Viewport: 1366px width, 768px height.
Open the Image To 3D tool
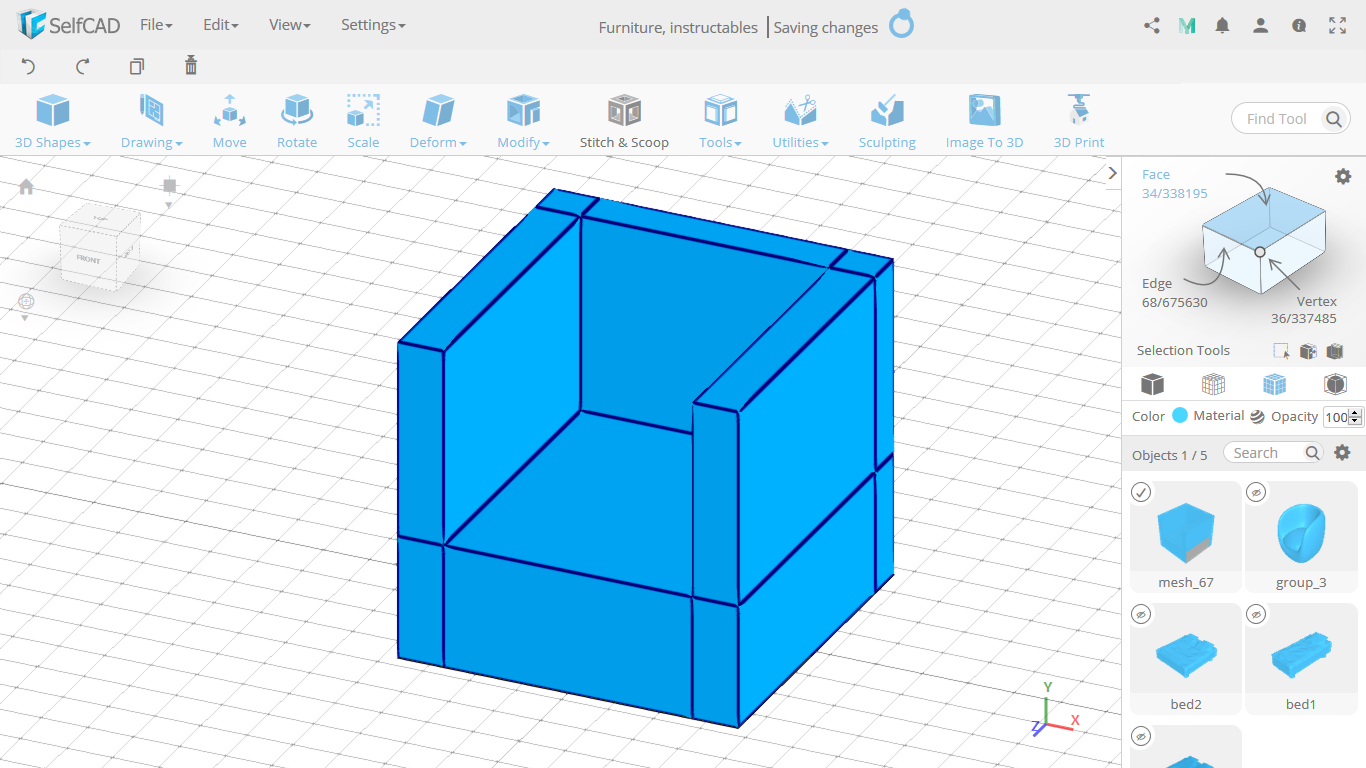[x=985, y=121]
